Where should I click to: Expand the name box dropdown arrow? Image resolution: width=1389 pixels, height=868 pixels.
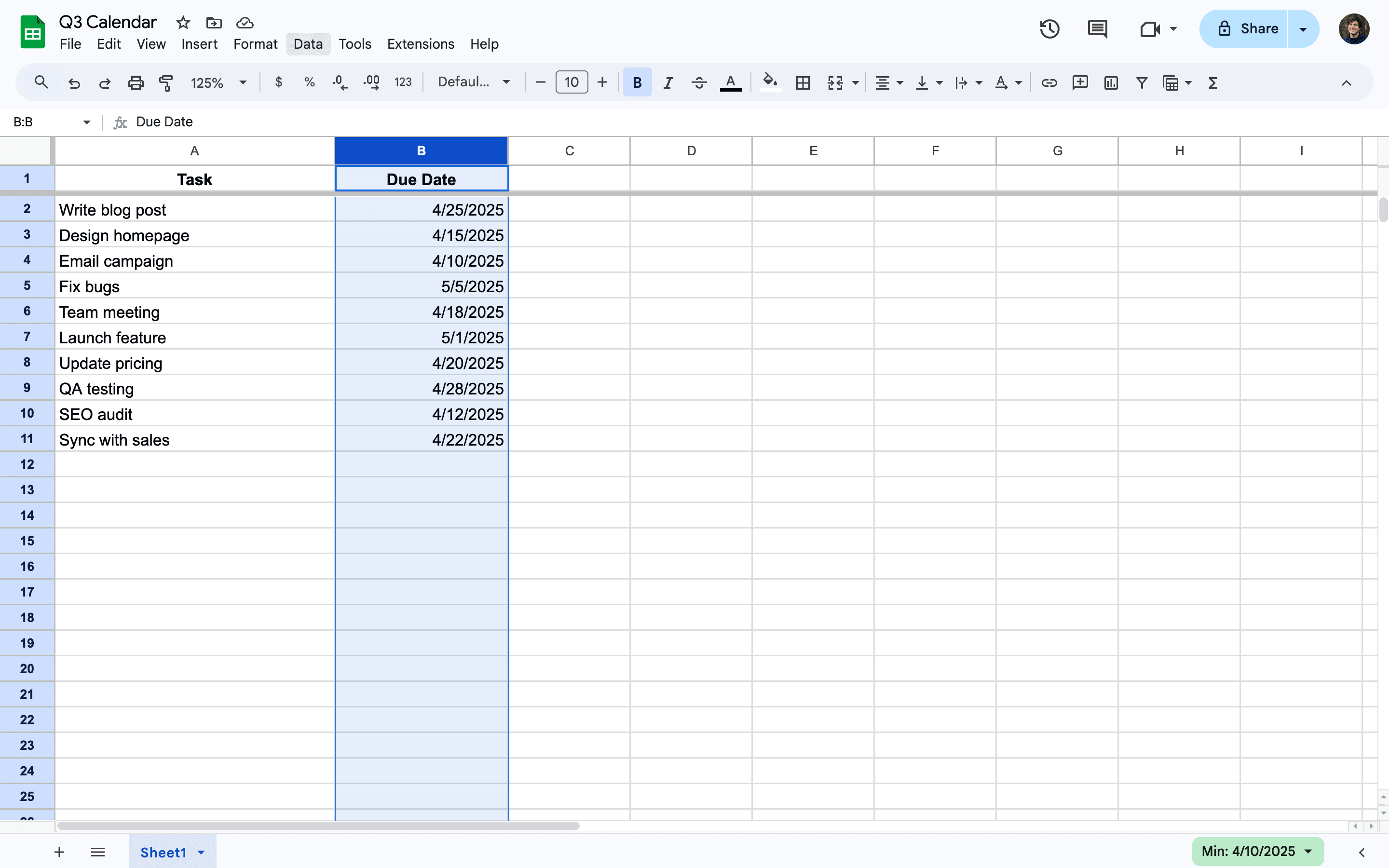[87, 122]
